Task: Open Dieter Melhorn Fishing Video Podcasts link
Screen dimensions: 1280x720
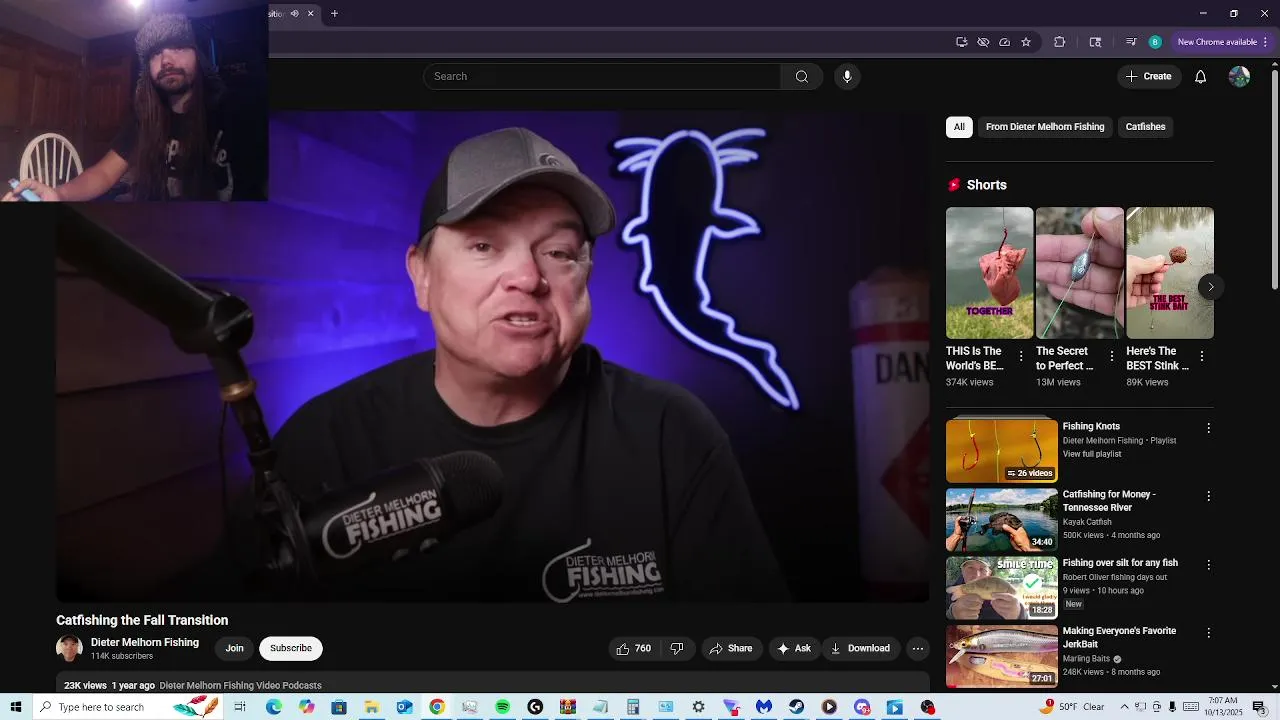Action: 240,686
